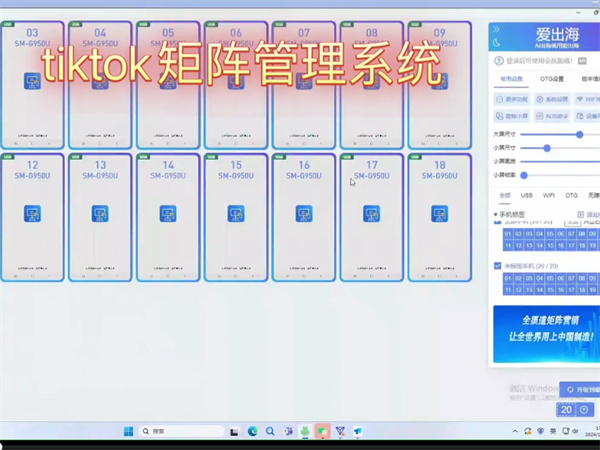
Task: Open the purple triangle app in taskbar
Action: (340, 431)
